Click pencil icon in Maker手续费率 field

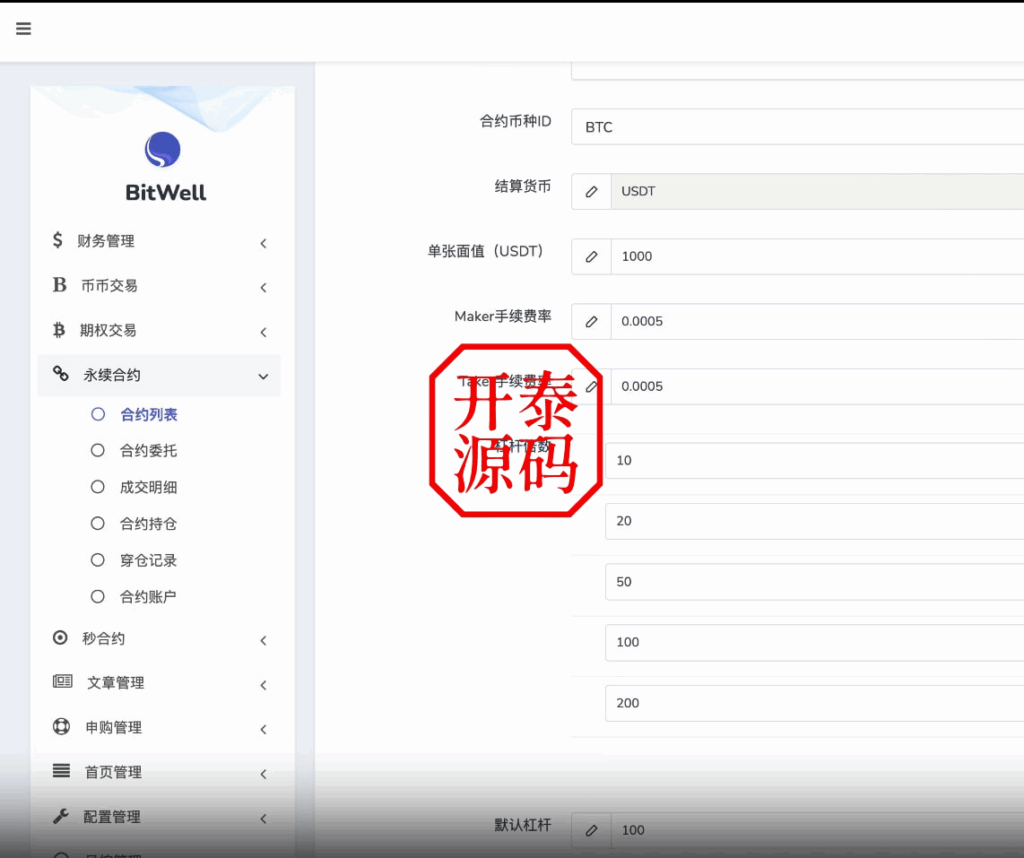(x=591, y=321)
